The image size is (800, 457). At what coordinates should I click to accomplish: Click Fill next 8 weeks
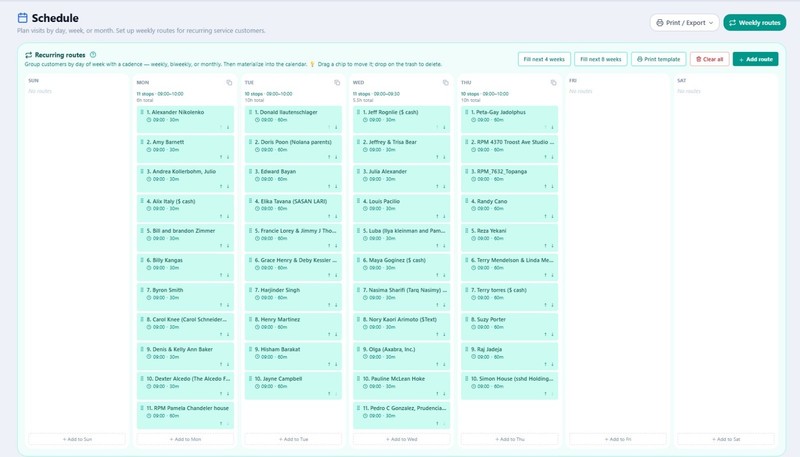[601, 59]
